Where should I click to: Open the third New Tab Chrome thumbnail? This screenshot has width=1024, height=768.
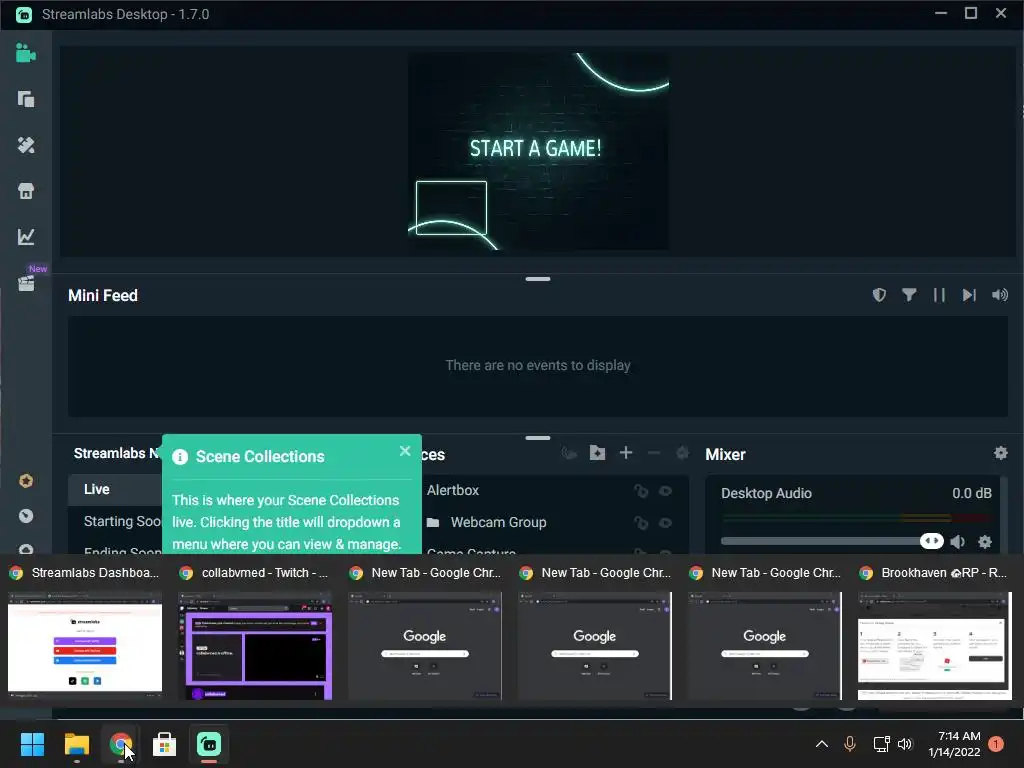click(x=765, y=632)
